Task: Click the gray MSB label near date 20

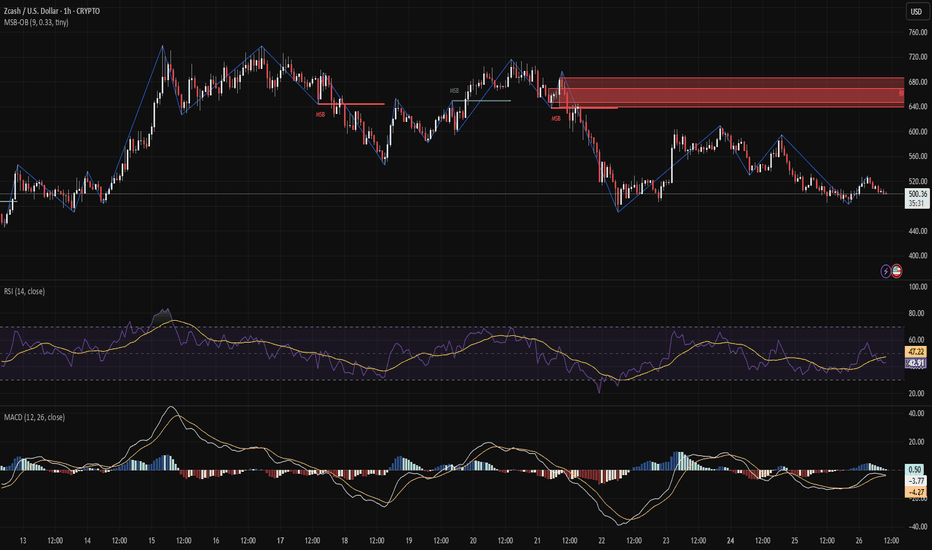Action: pyautogui.click(x=455, y=90)
